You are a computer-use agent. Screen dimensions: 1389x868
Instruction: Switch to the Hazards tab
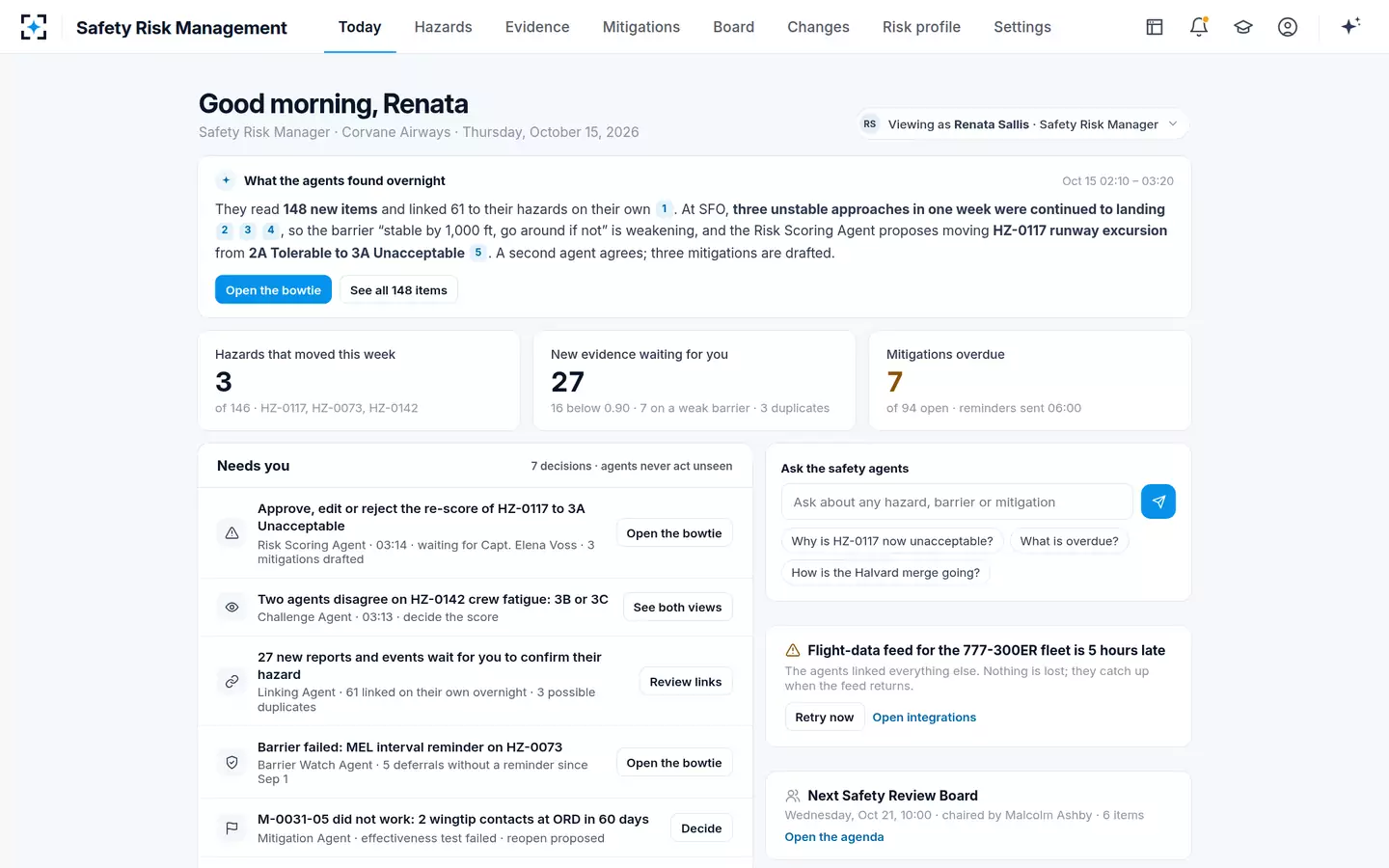coord(443,27)
